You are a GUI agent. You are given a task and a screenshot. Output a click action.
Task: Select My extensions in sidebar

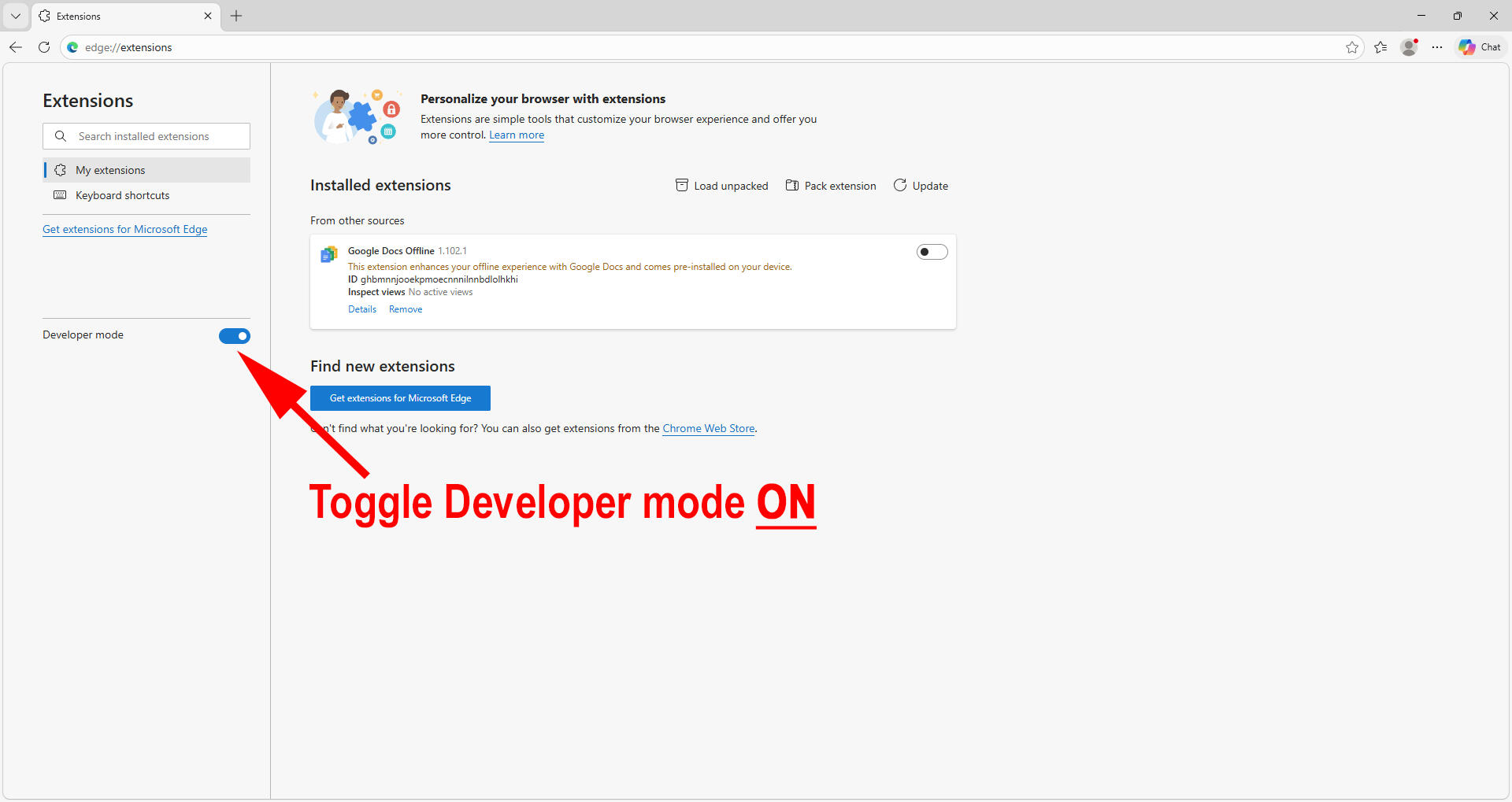point(110,170)
